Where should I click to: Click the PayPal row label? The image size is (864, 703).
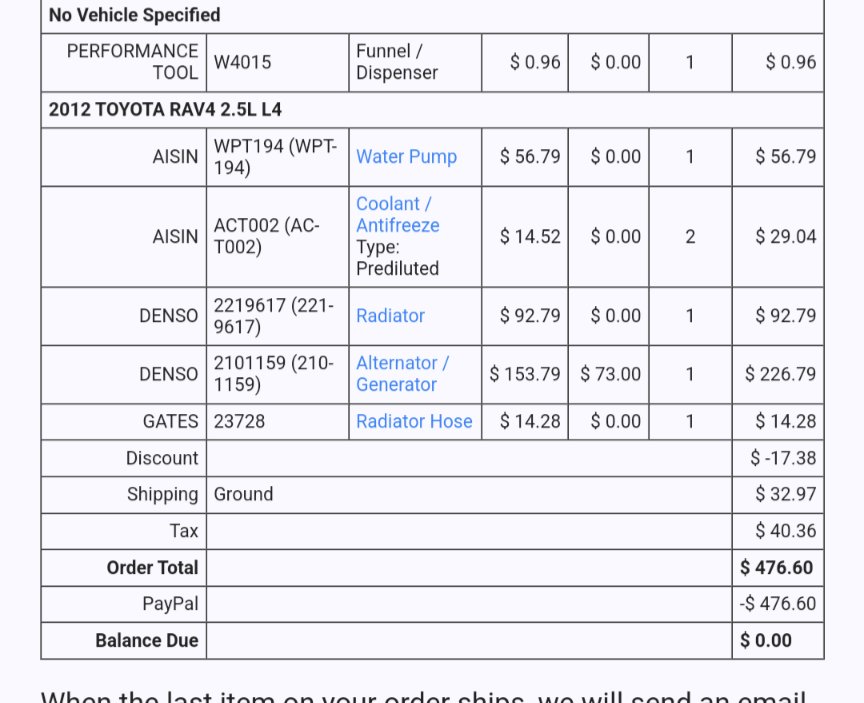coord(170,604)
